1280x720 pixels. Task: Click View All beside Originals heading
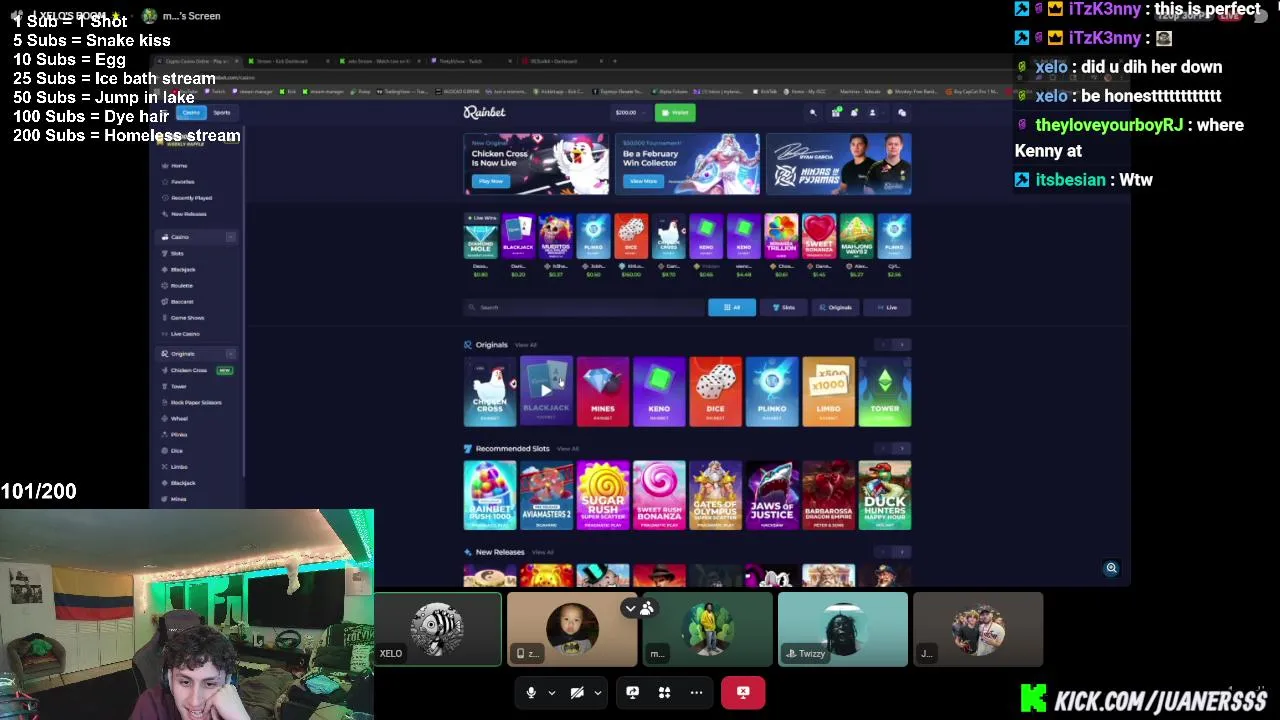tap(526, 345)
